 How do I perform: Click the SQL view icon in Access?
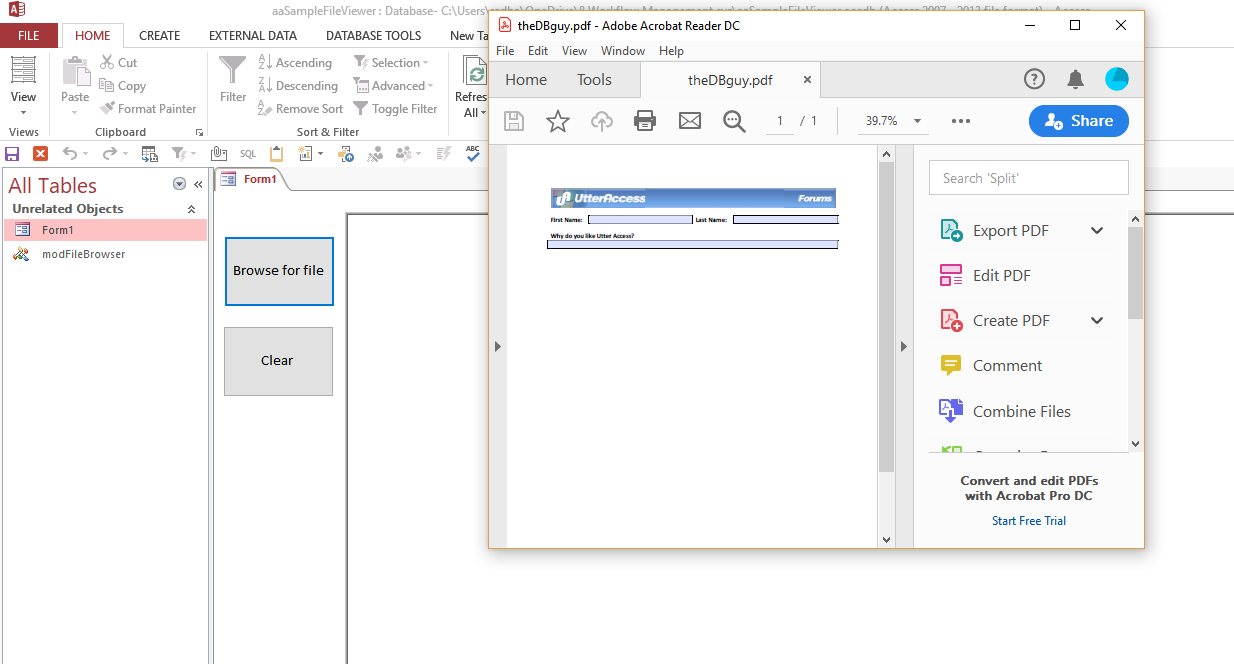click(x=247, y=153)
